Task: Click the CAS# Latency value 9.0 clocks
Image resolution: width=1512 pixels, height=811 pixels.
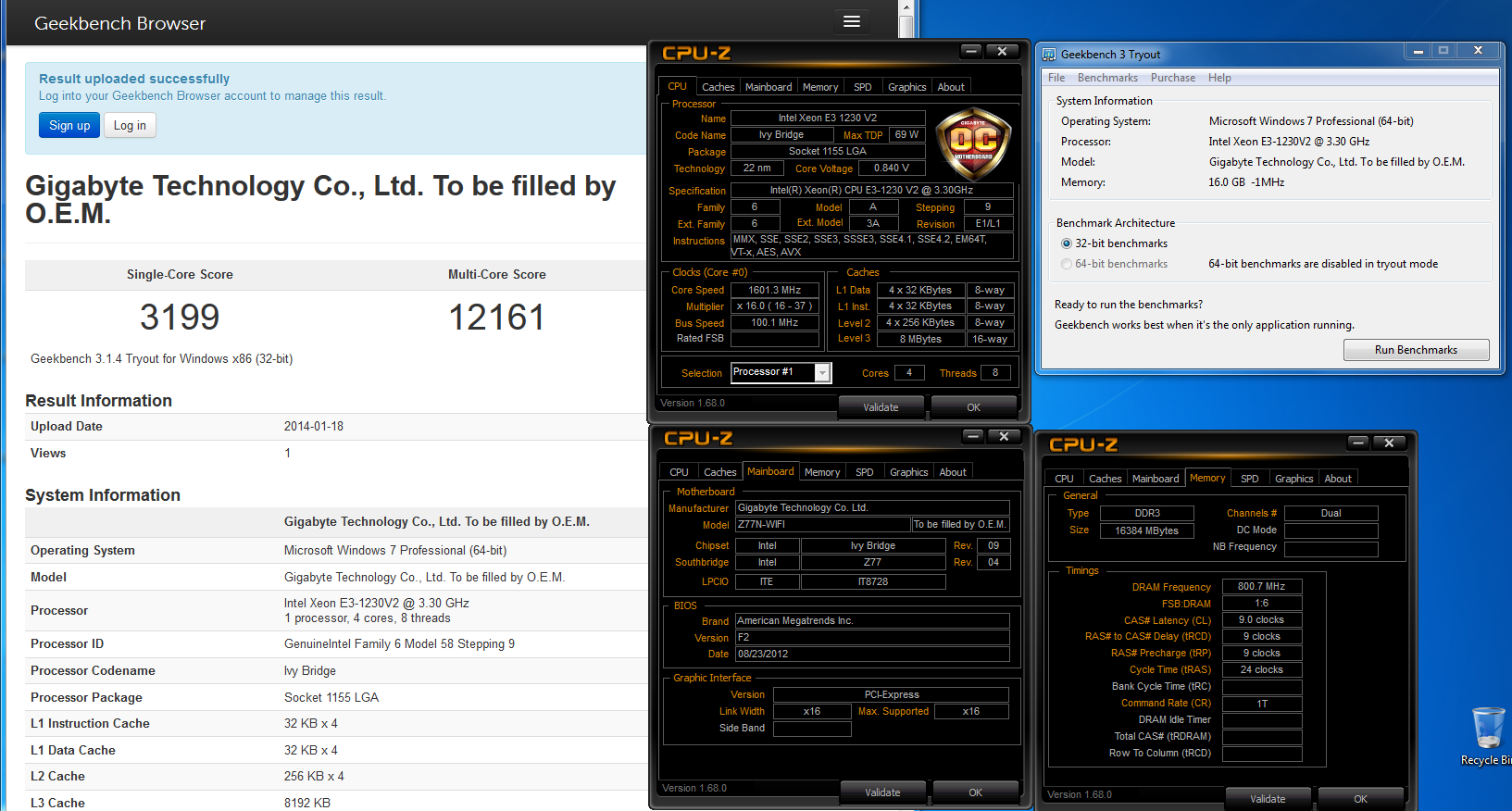Action: [1262, 619]
